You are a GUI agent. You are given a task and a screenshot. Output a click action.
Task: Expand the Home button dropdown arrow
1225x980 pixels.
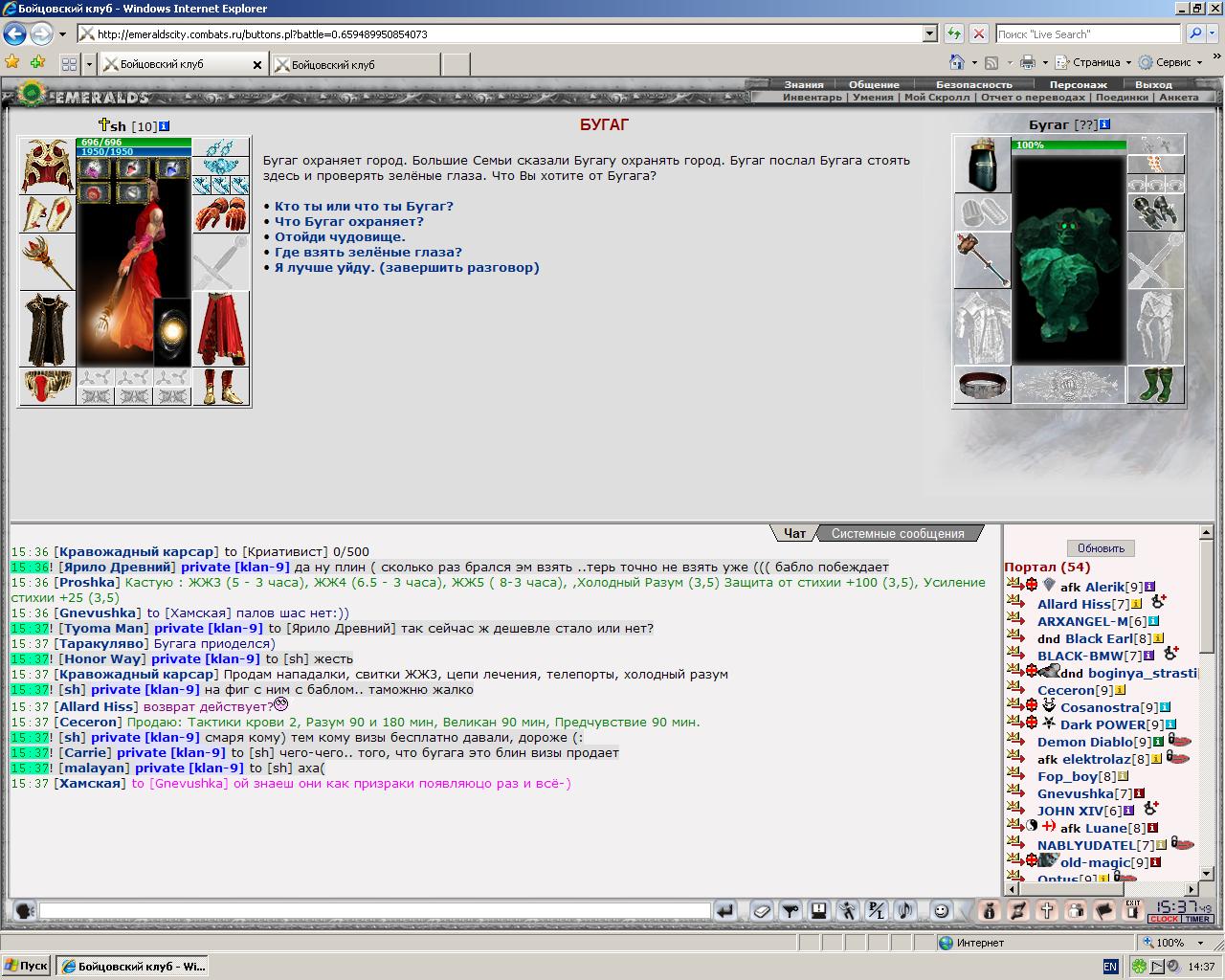[x=974, y=62]
